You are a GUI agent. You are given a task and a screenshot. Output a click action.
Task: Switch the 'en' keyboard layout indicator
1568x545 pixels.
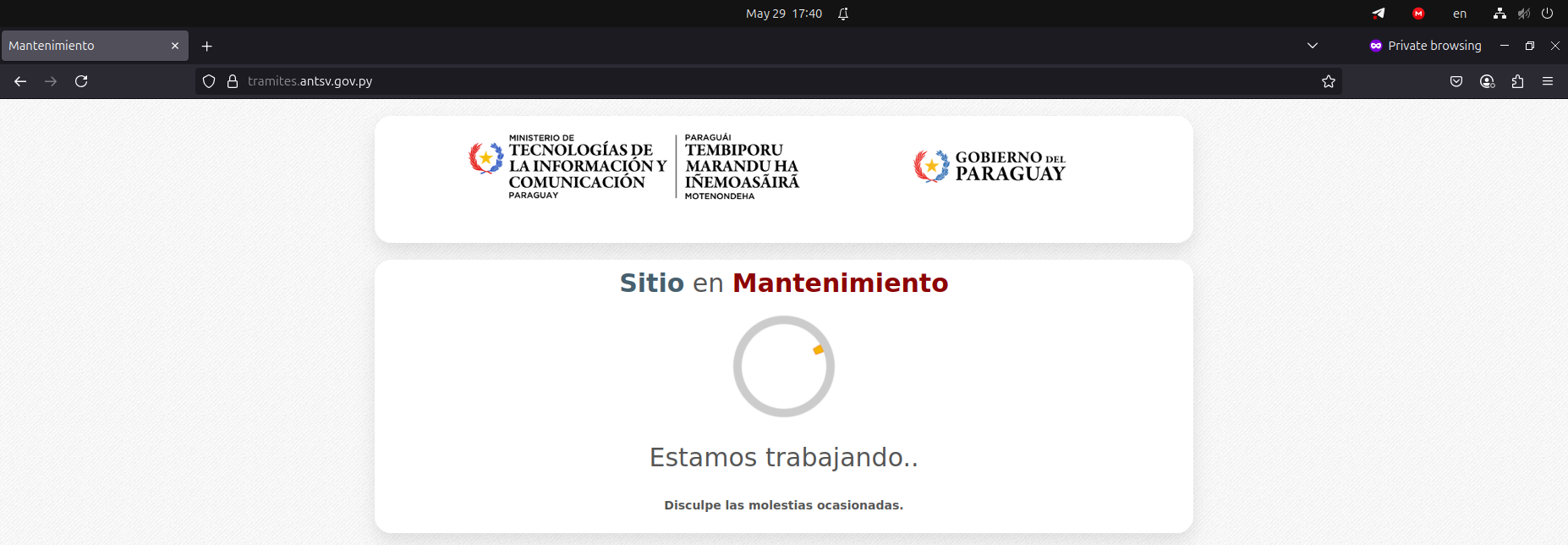tap(1460, 14)
